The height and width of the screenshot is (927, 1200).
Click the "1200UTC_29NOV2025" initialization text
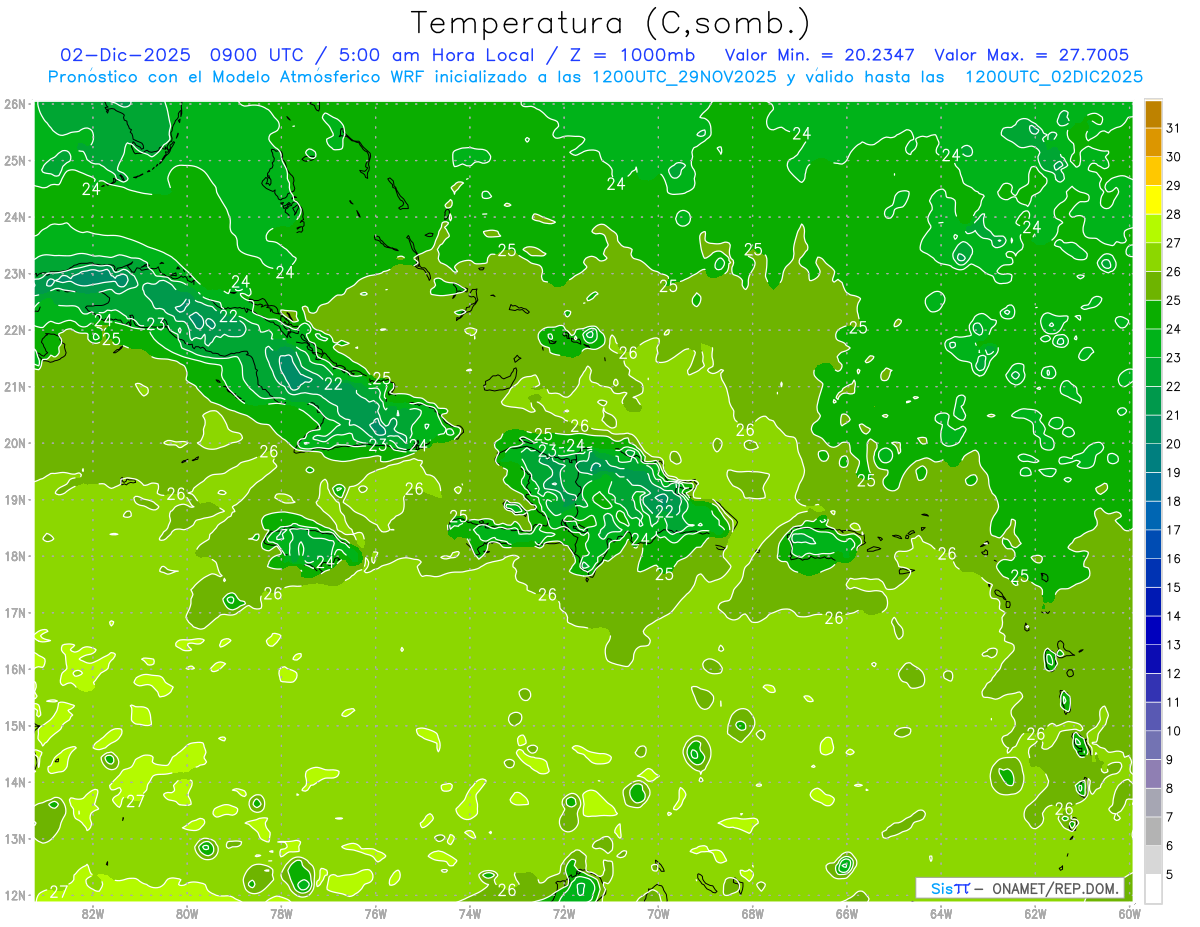point(686,77)
